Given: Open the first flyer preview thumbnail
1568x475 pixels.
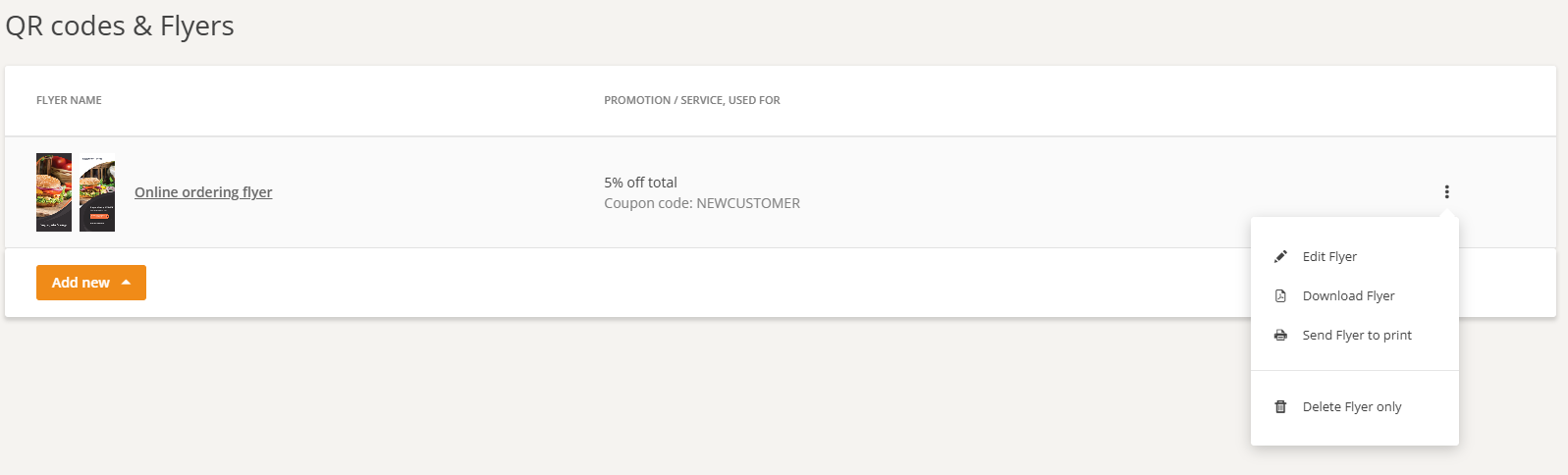Looking at the screenshot, I should point(54,192).
